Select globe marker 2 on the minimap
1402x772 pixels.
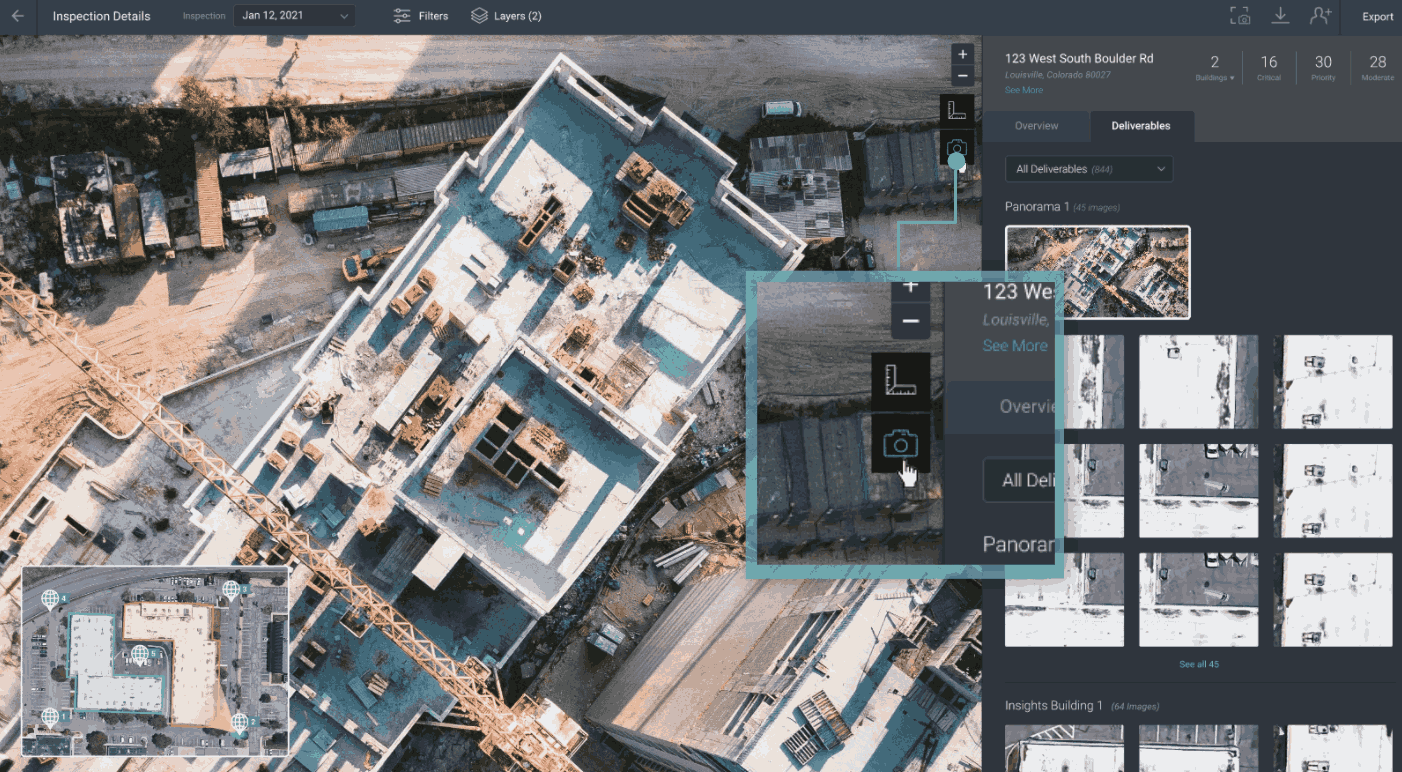coord(239,723)
